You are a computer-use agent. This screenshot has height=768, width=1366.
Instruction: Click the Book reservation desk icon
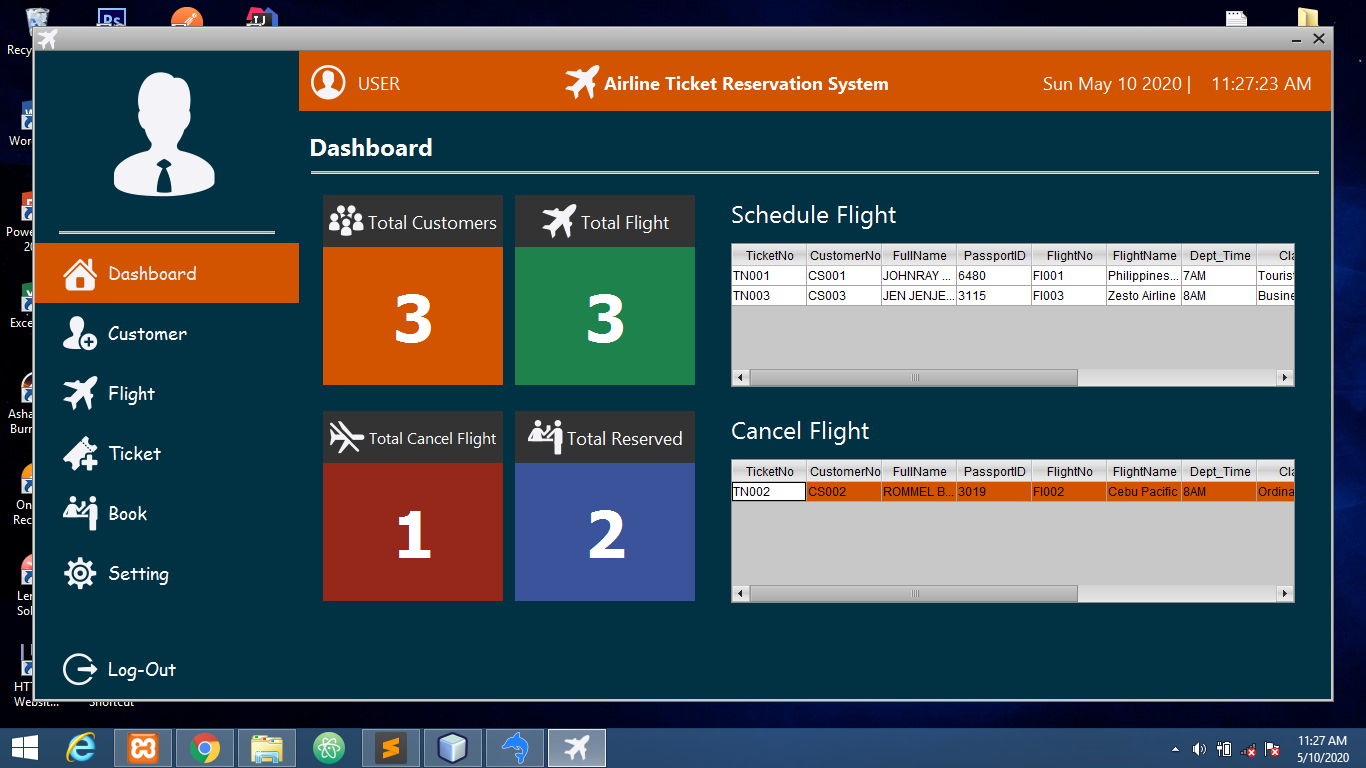pos(80,513)
